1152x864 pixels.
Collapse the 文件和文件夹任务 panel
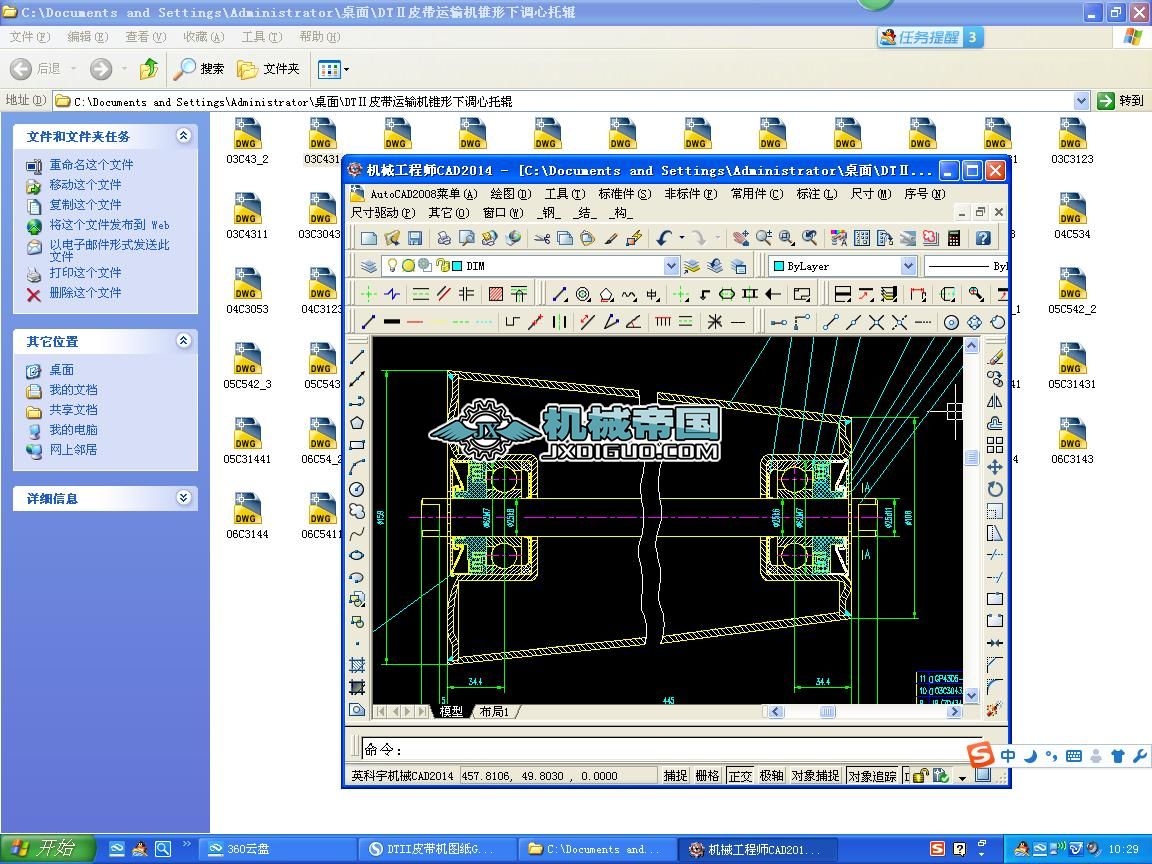tap(184, 136)
